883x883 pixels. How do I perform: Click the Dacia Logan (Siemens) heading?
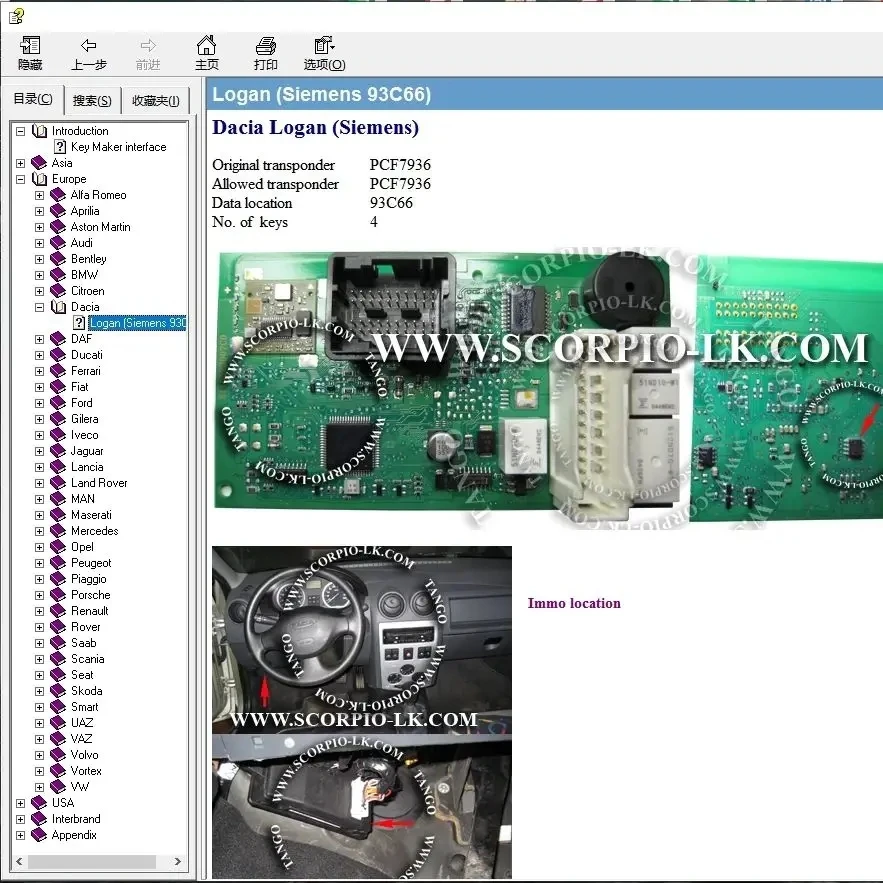[315, 127]
